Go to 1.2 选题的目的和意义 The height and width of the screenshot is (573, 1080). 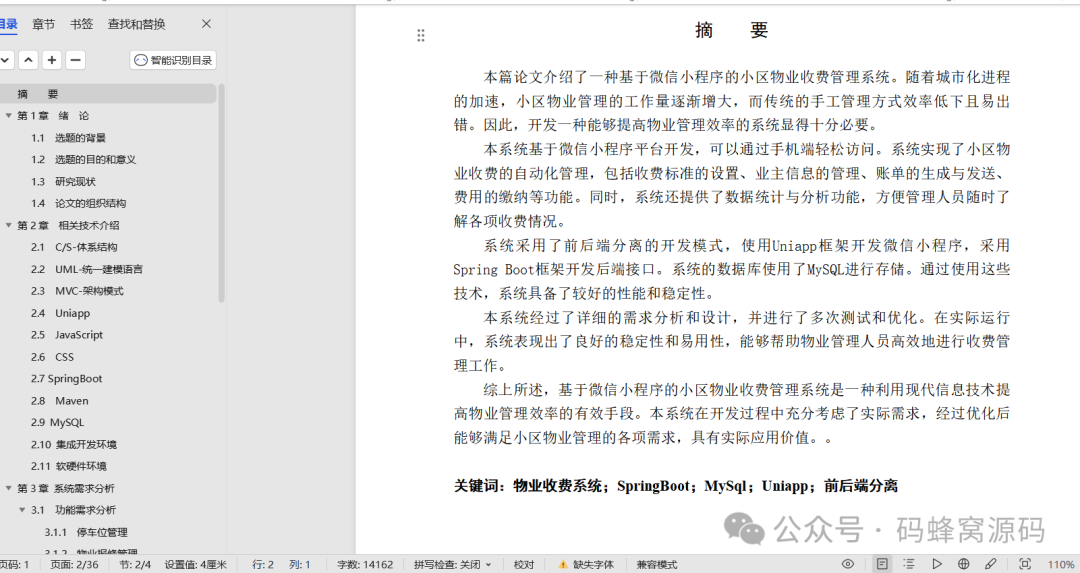click(x=83, y=160)
